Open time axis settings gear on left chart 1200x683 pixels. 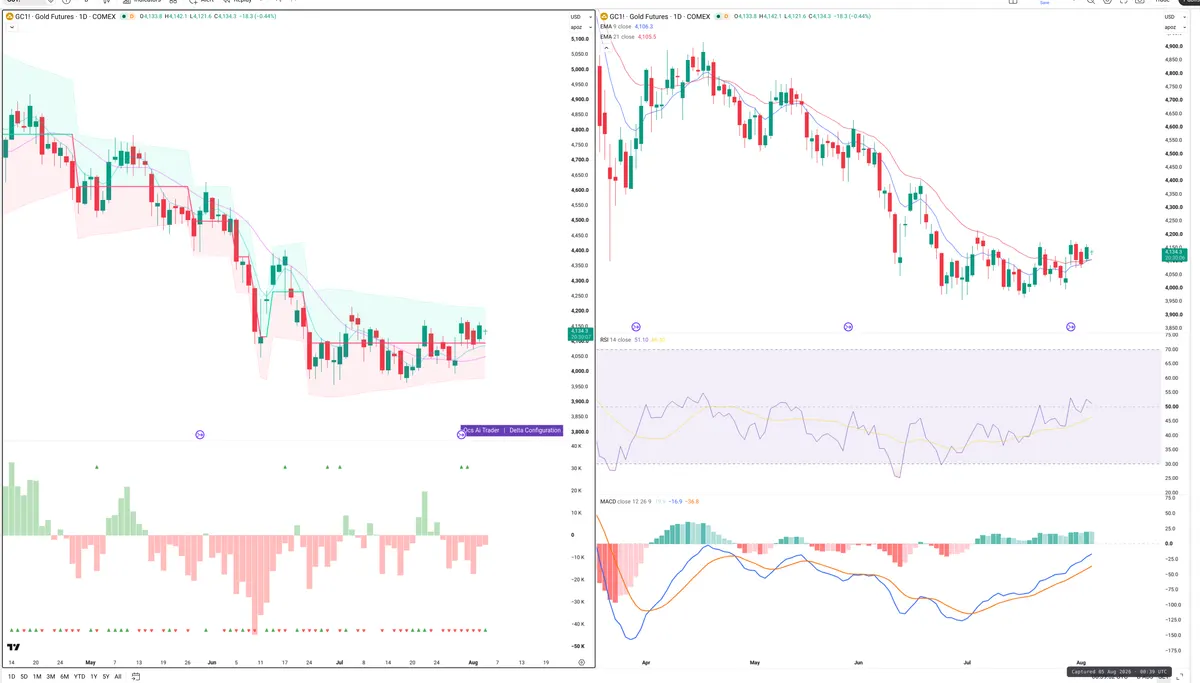(581, 662)
